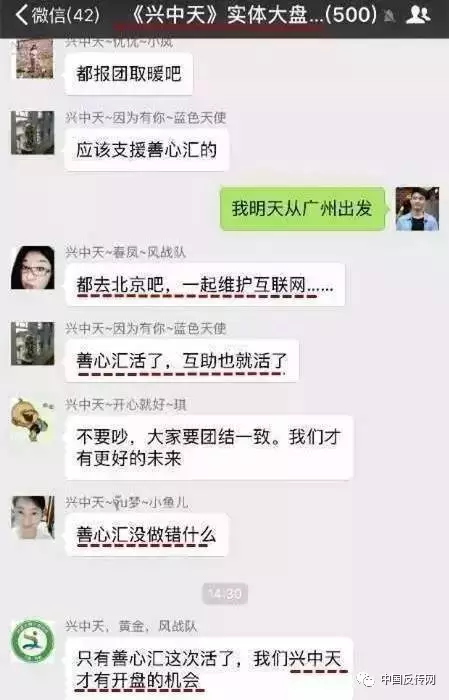Tap the green round logo avatar
Image resolution: width=449 pixels, height=700 pixels.
coord(33,641)
